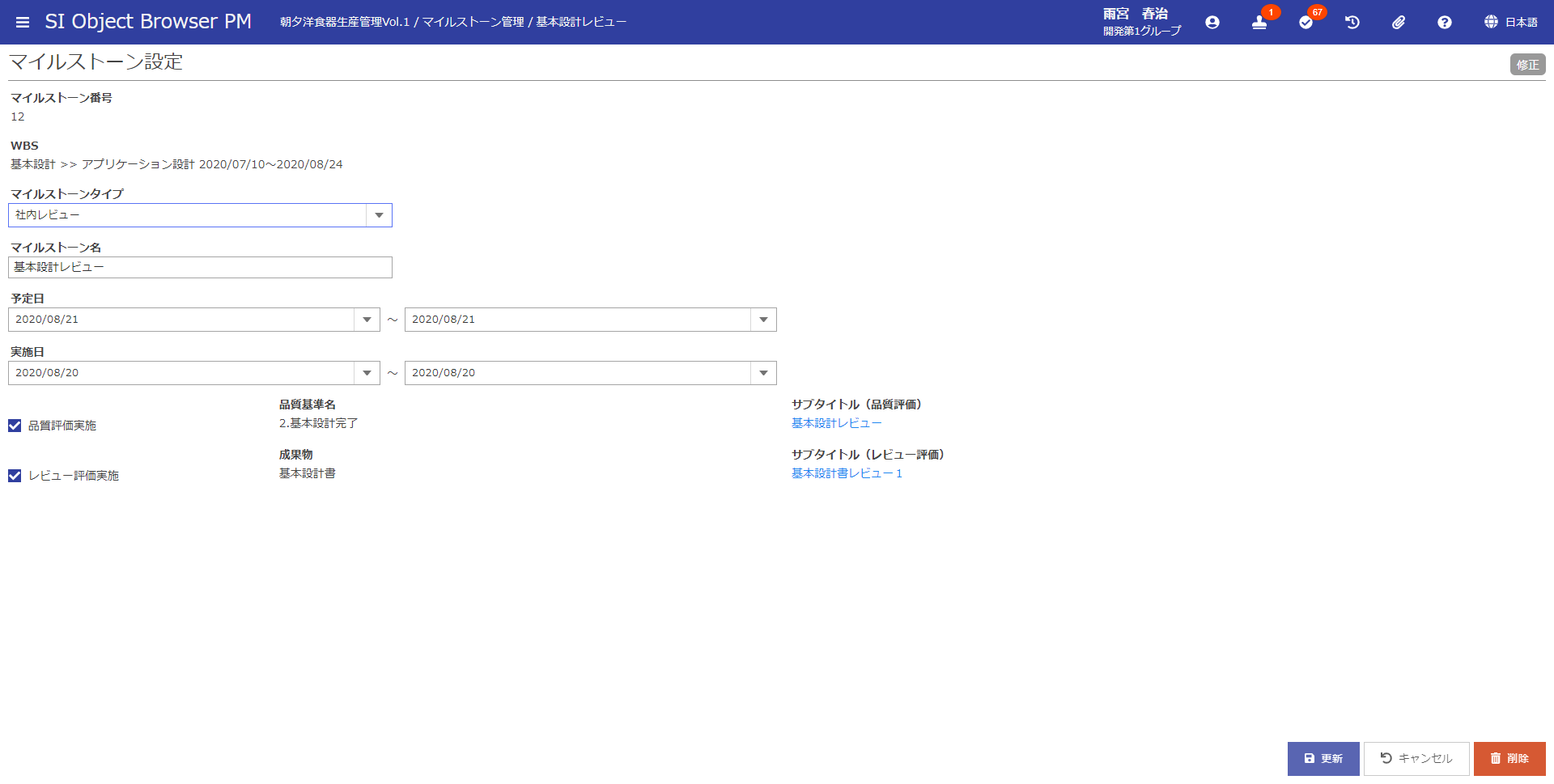
Task: Open the 予定日 end date picker arrow
Action: point(763,320)
